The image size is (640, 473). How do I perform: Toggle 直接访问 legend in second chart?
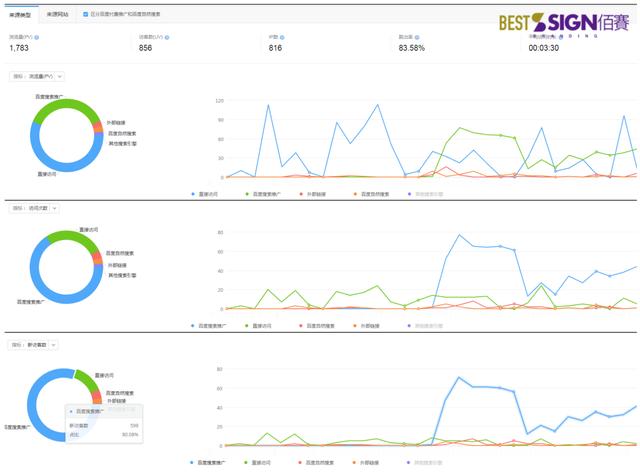click(x=258, y=326)
